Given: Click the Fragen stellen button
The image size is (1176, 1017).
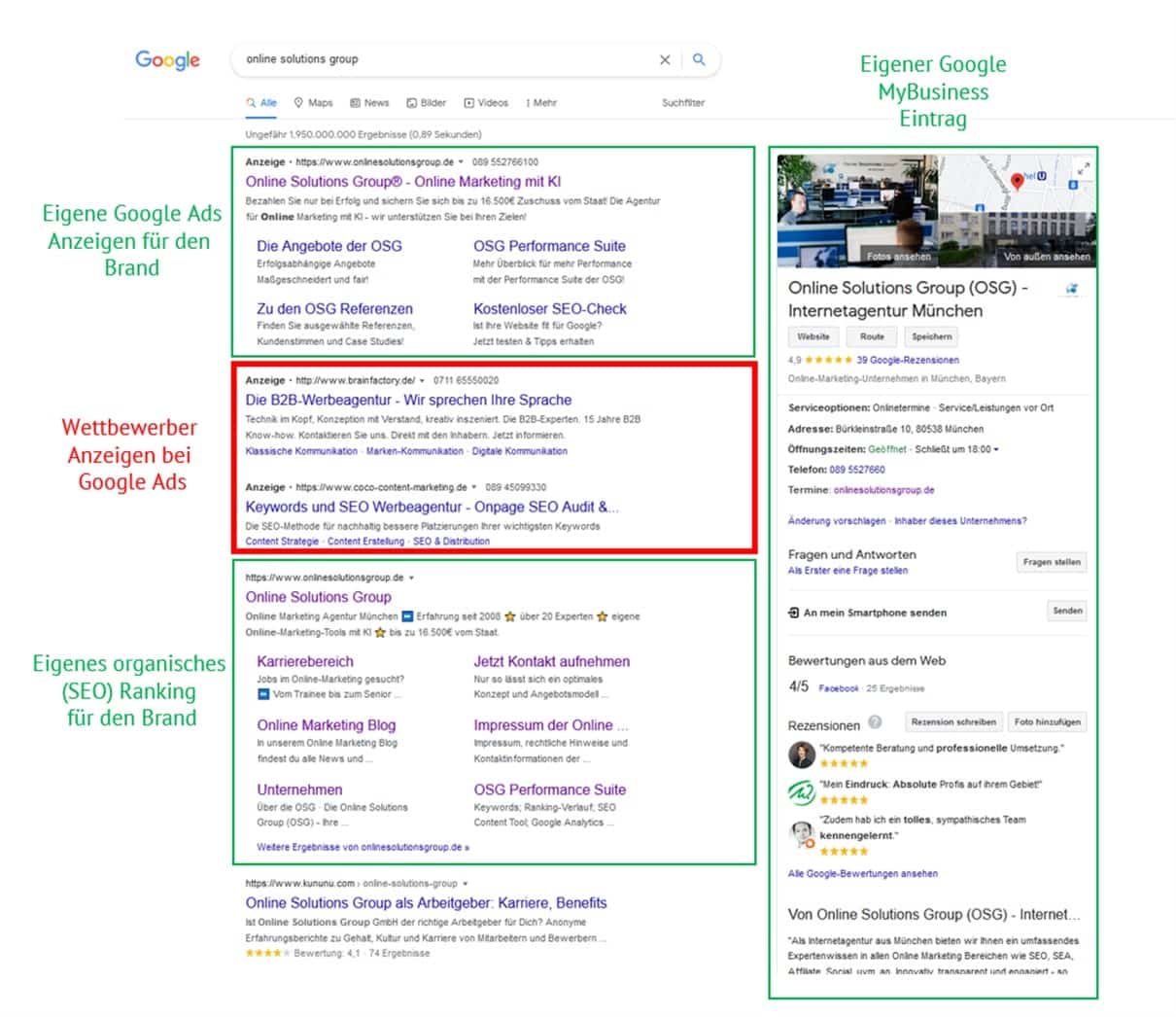Looking at the screenshot, I should tap(1052, 562).
